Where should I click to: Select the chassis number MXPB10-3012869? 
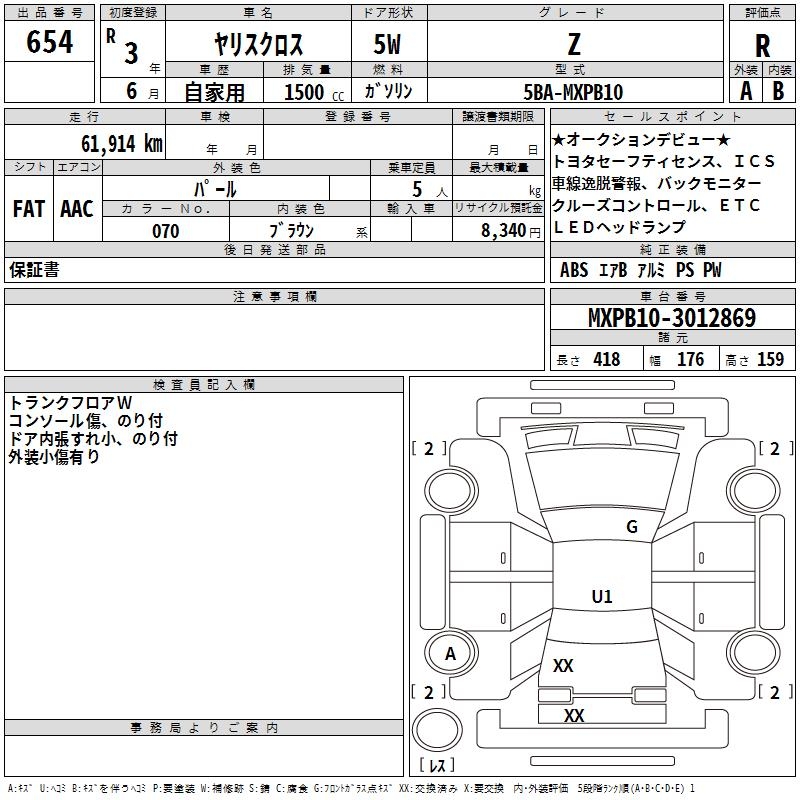[672, 318]
